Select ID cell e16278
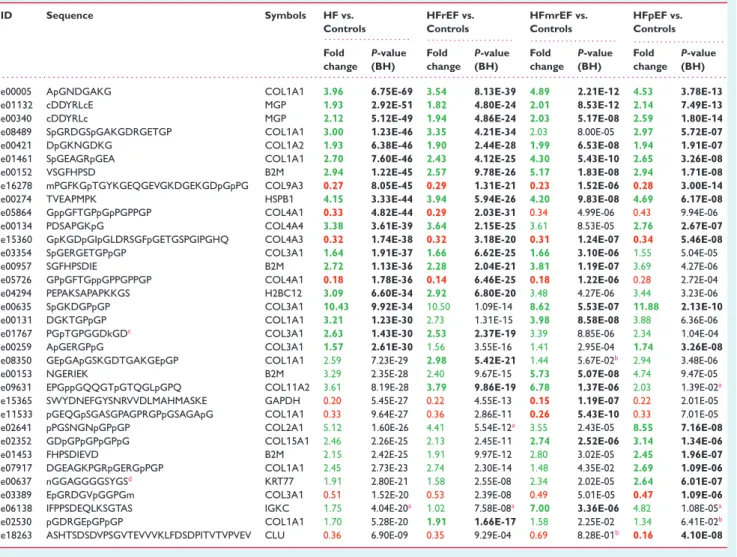 (x=16, y=186)
